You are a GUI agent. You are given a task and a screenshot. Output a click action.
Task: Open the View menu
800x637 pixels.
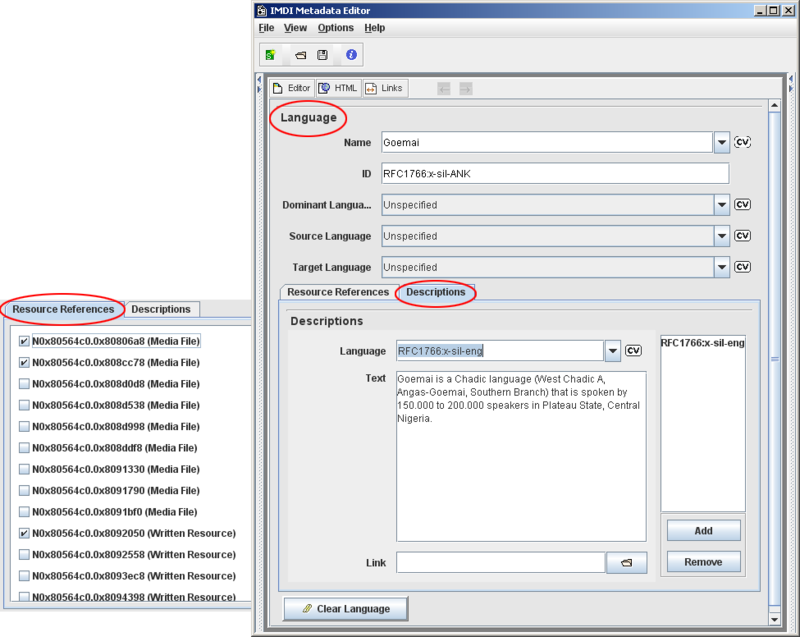point(295,28)
